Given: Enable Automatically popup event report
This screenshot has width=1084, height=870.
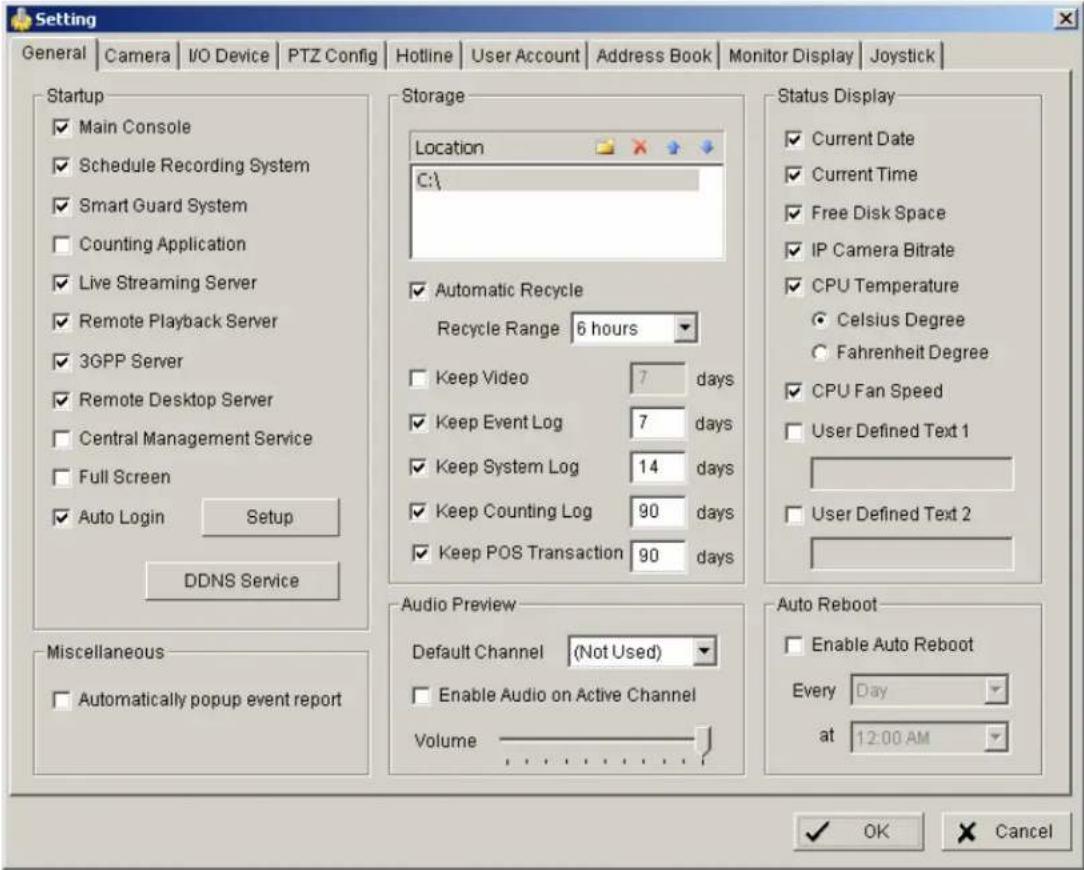Looking at the screenshot, I should (x=62, y=701).
